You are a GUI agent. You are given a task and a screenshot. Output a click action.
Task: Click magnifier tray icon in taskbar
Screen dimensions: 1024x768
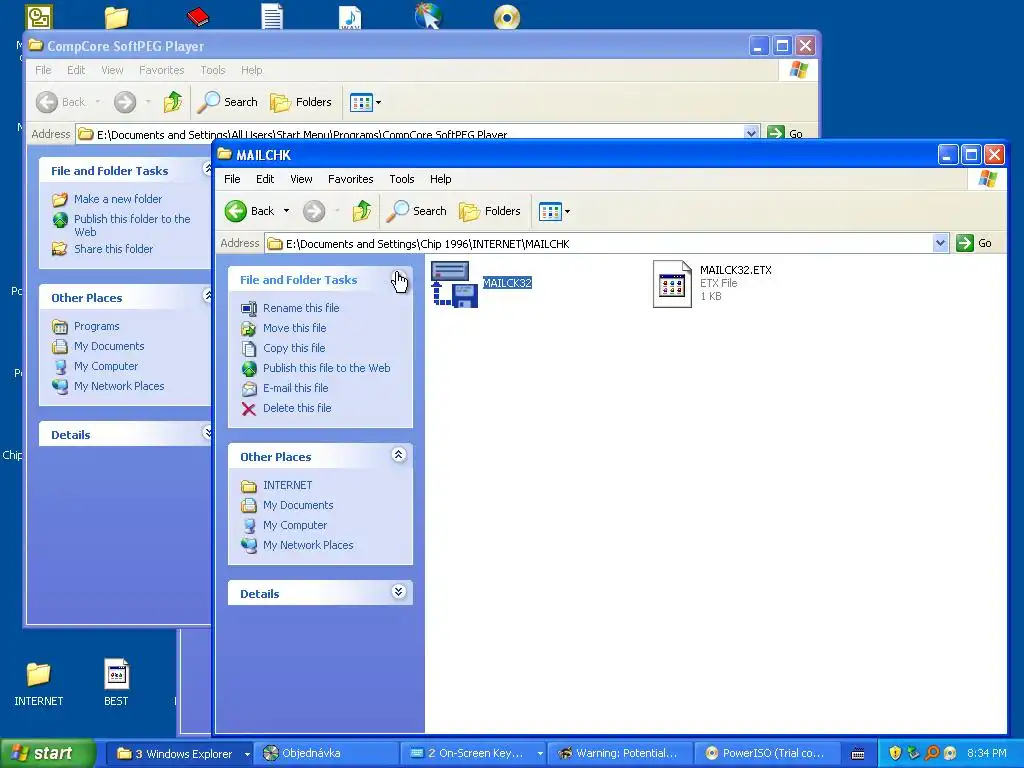(932, 754)
